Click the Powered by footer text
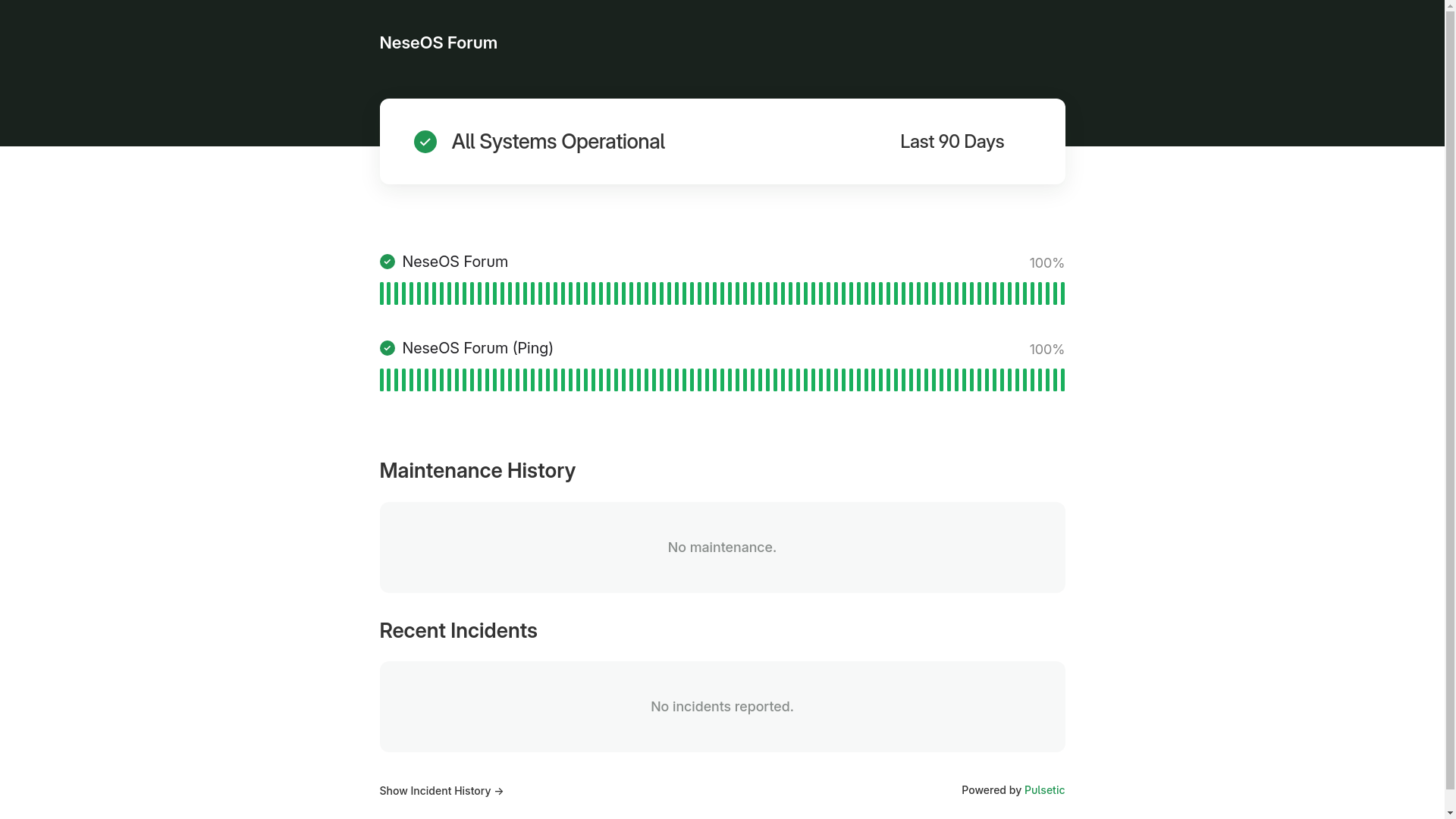The width and height of the screenshot is (1456, 819). [991, 790]
